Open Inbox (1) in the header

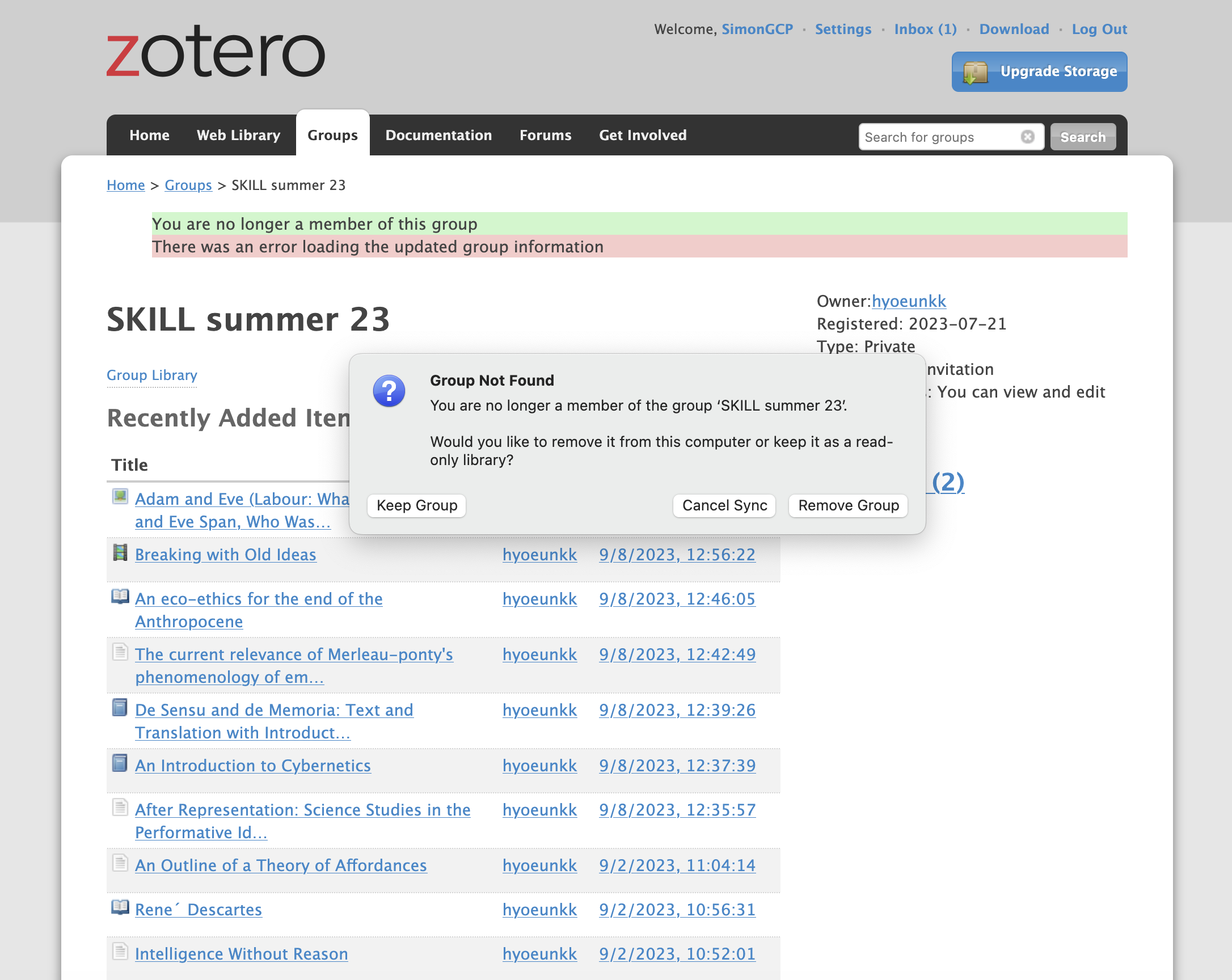coord(925,29)
